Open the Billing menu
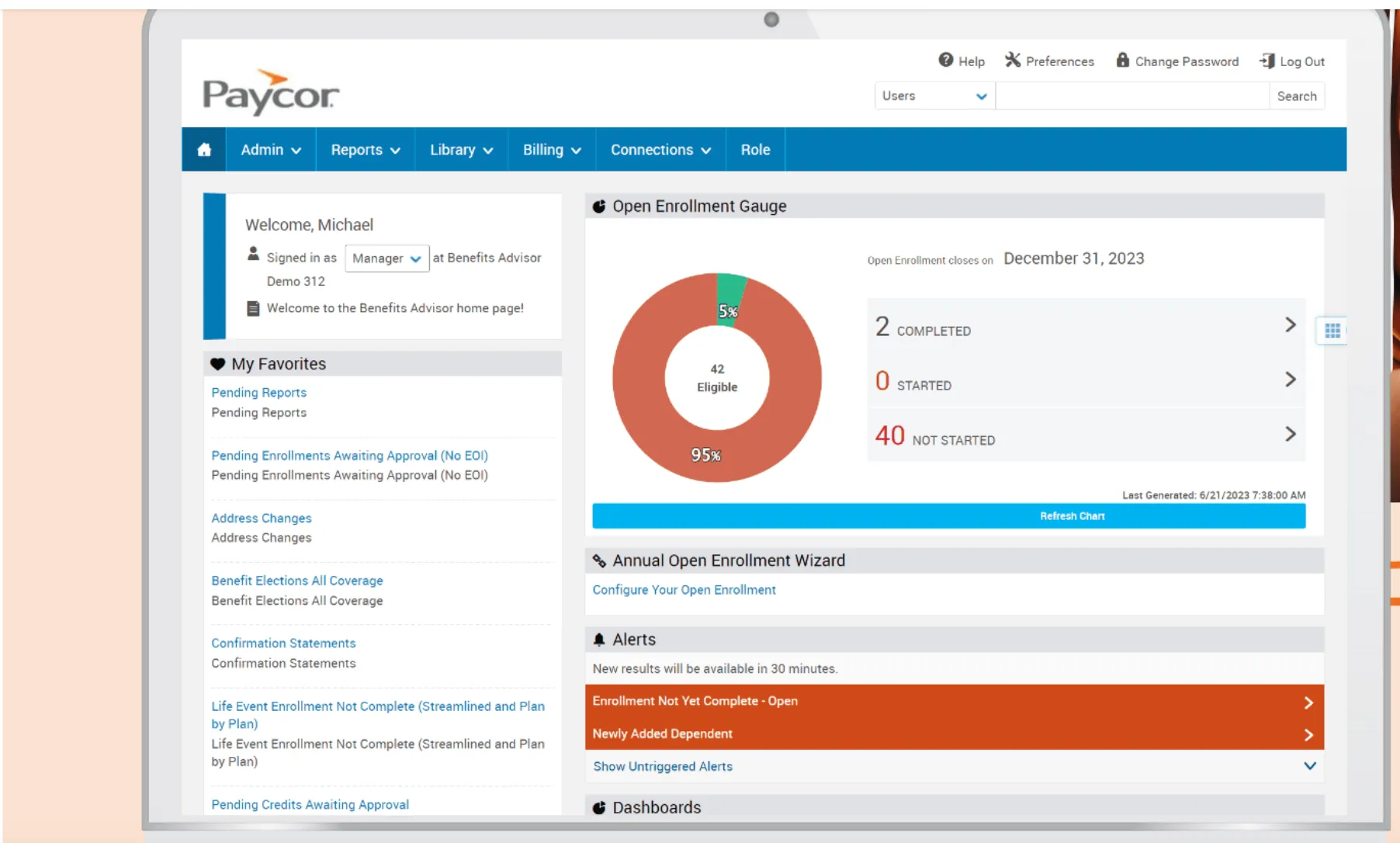This screenshot has width=1400, height=843. pos(552,150)
